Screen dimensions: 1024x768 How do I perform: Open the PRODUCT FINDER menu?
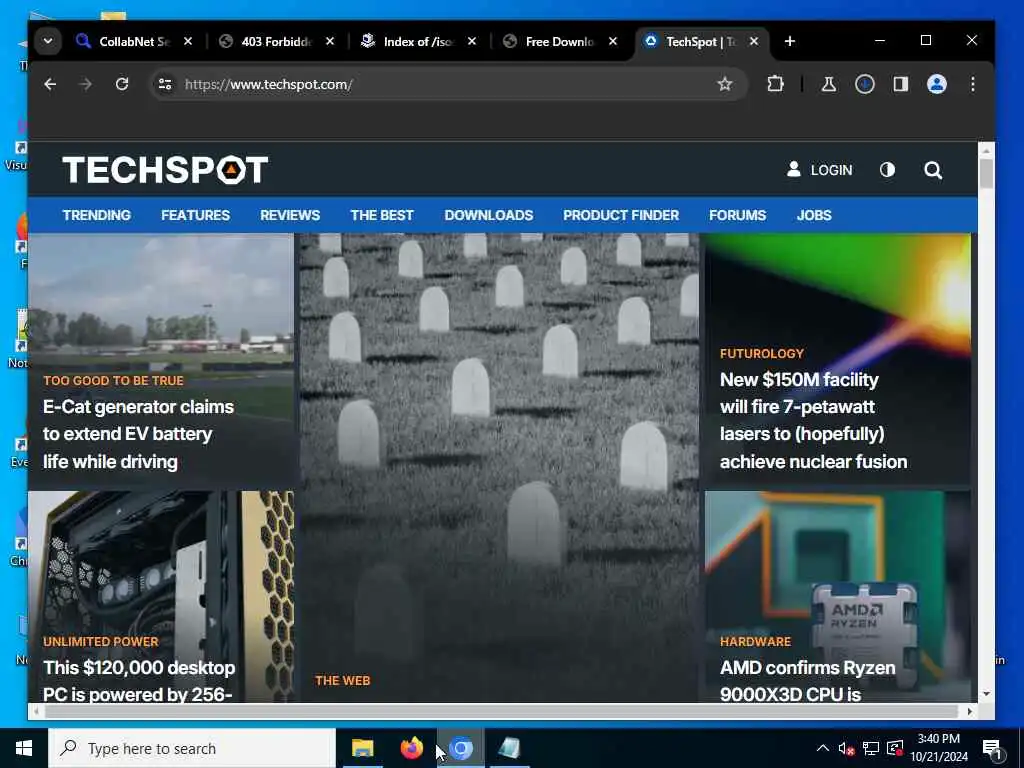tap(621, 215)
